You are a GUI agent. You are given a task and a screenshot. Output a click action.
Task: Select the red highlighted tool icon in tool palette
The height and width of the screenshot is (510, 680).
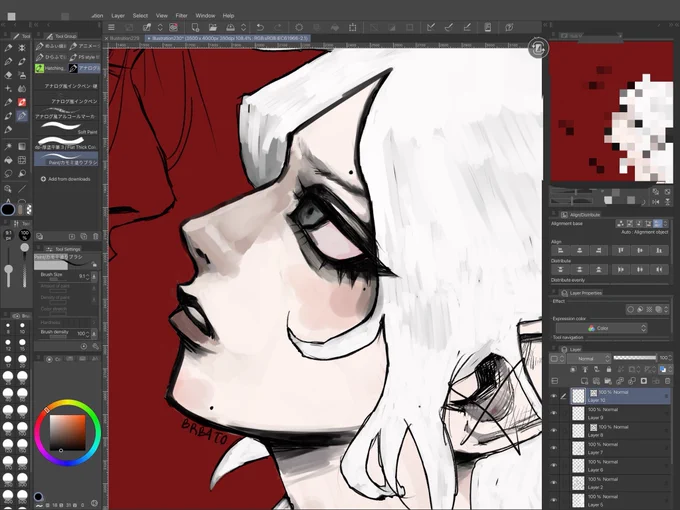click(22, 102)
